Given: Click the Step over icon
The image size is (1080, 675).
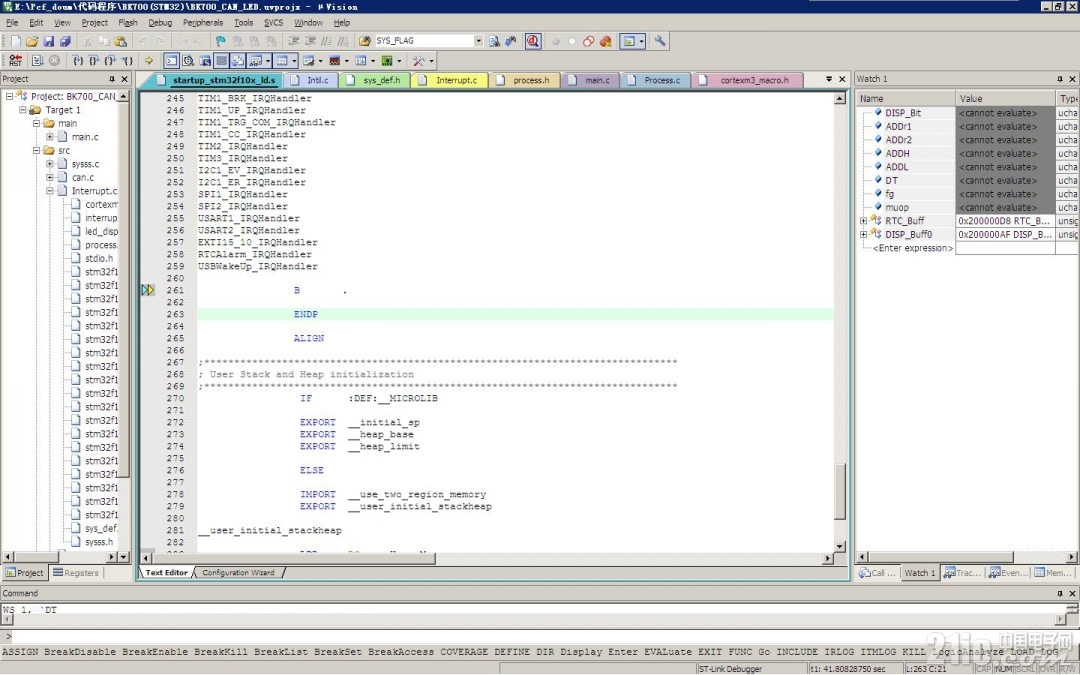Looking at the screenshot, I should point(94,61).
